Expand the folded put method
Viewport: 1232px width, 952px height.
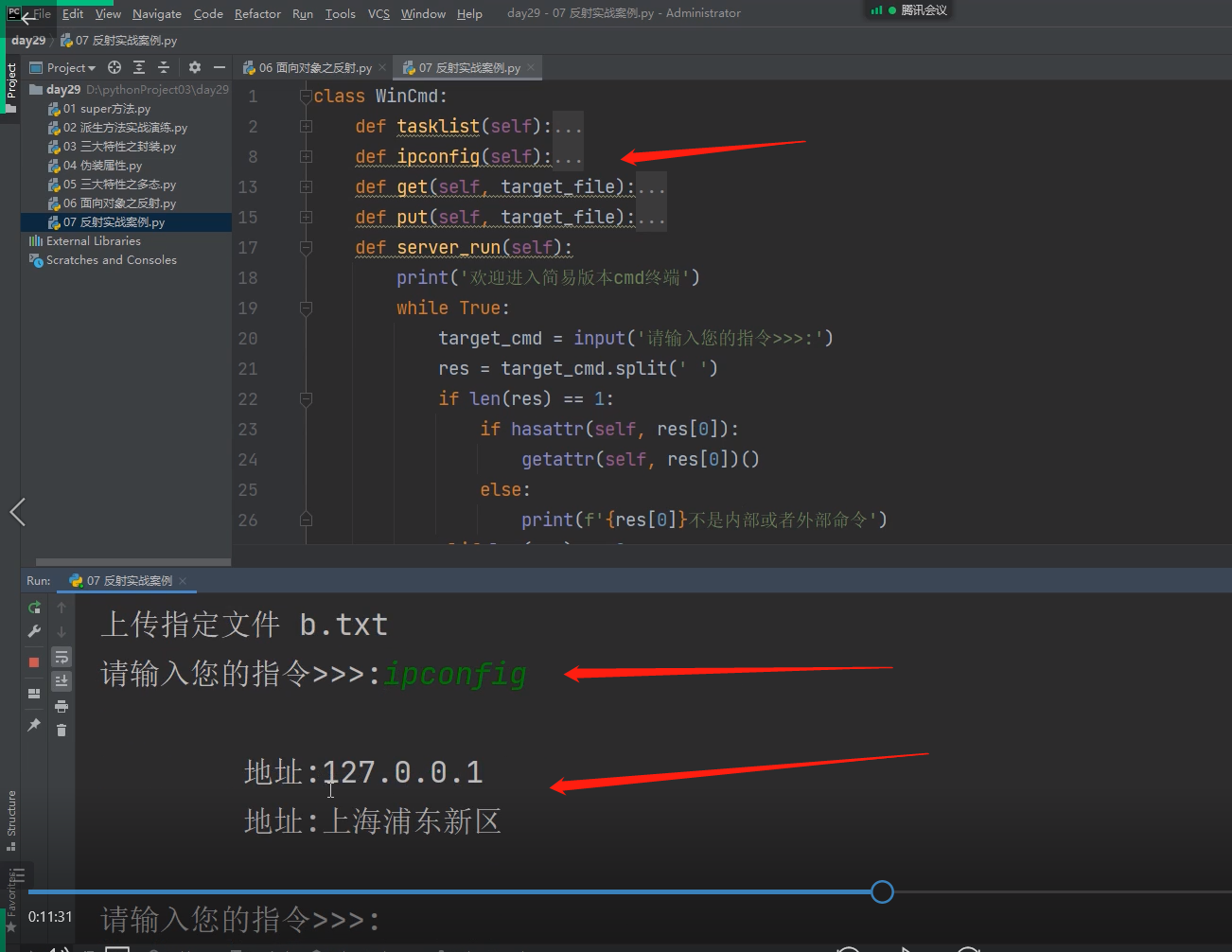coord(306,218)
